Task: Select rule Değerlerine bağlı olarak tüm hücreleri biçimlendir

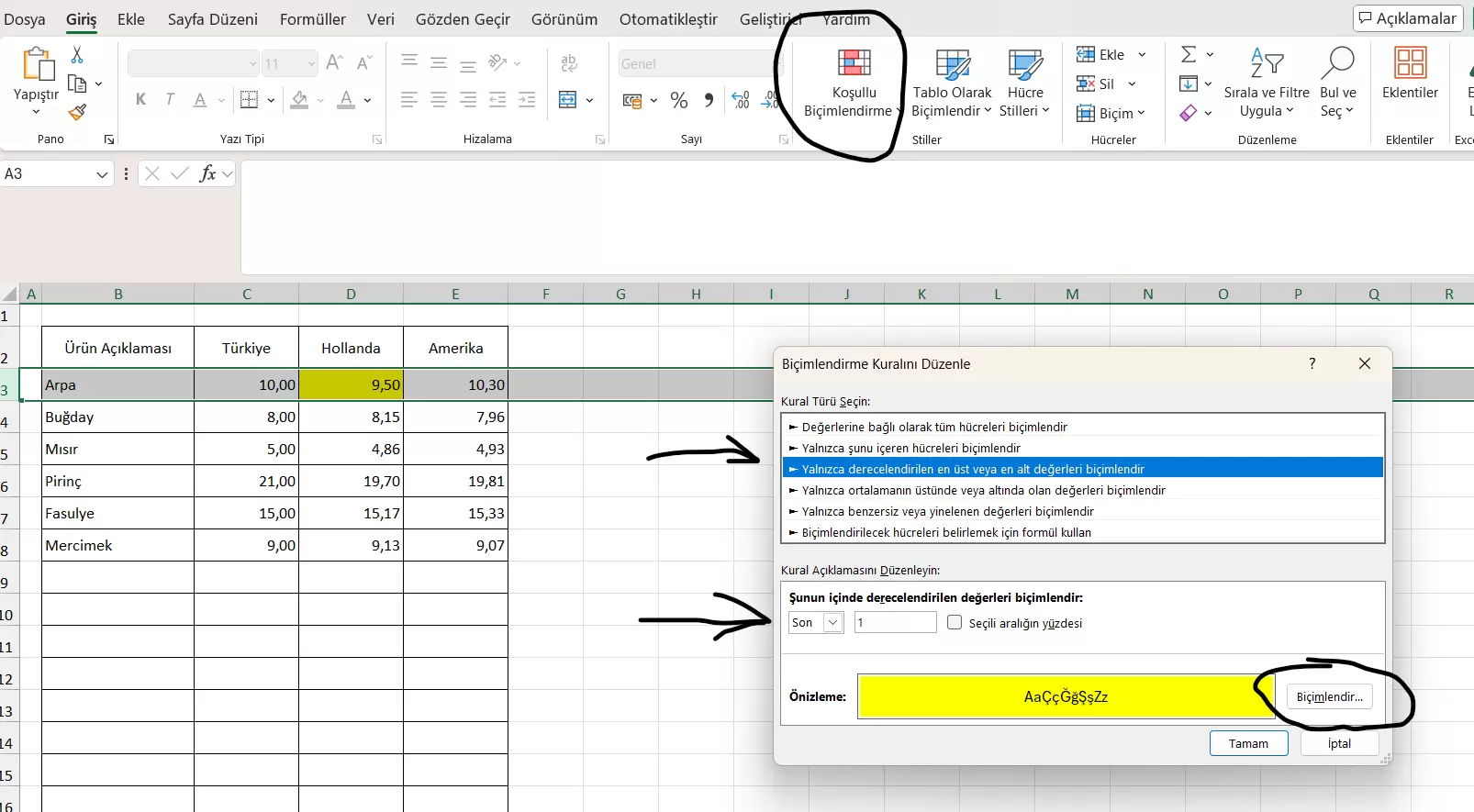Action: point(934,427)
